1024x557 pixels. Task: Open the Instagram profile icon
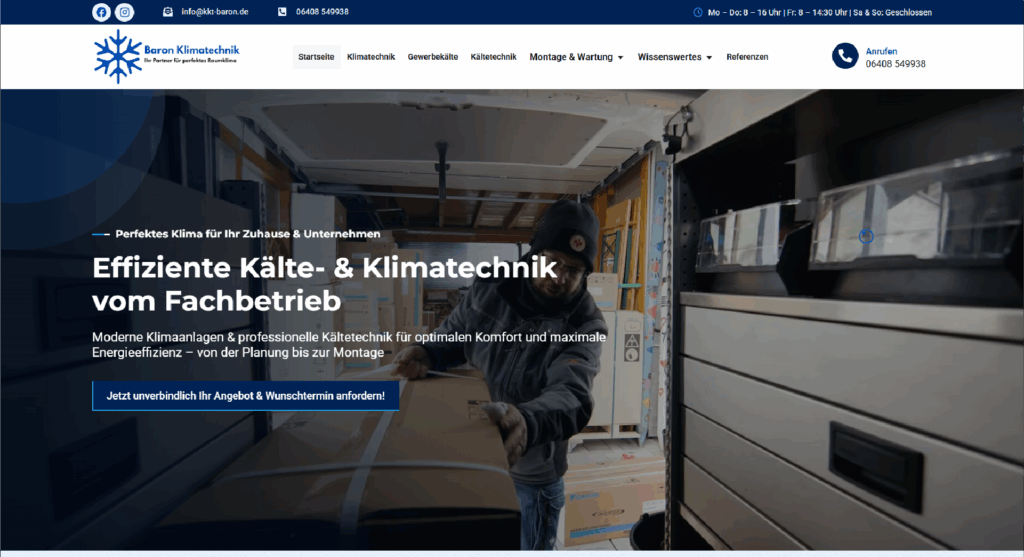(x=124, y=12)
